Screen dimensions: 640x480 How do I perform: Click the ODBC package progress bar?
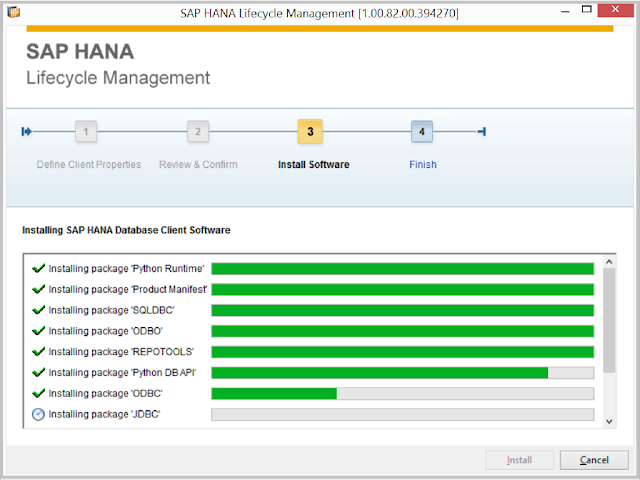(402, 393)
